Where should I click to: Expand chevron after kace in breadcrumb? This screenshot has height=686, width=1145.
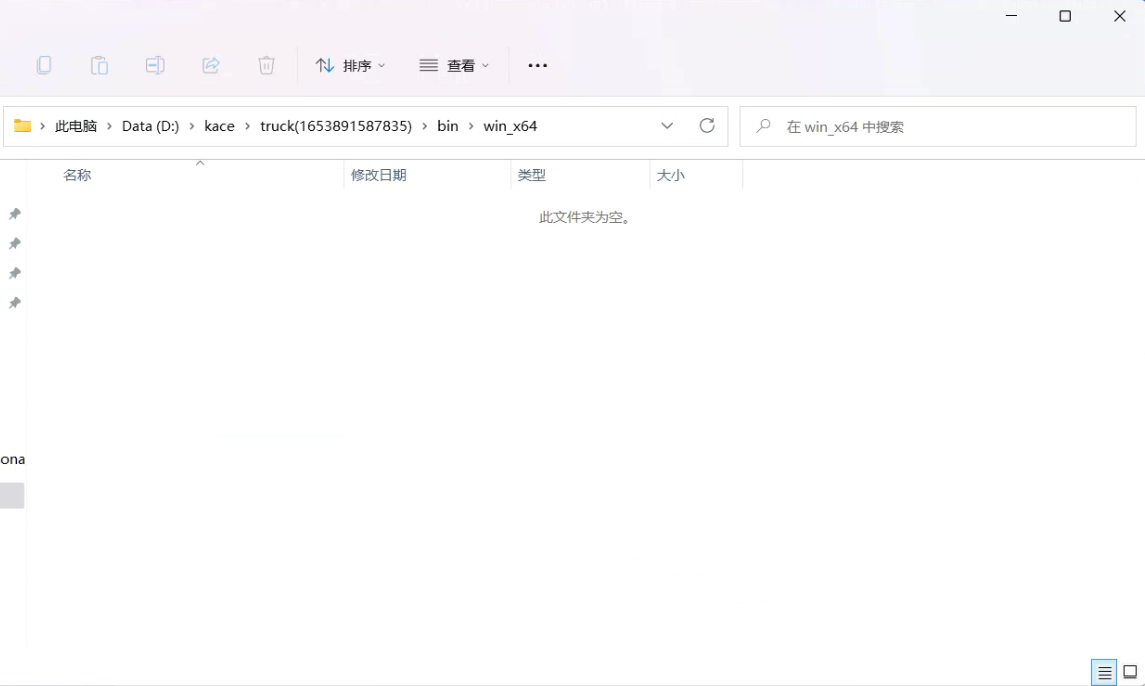pos(248,126)
